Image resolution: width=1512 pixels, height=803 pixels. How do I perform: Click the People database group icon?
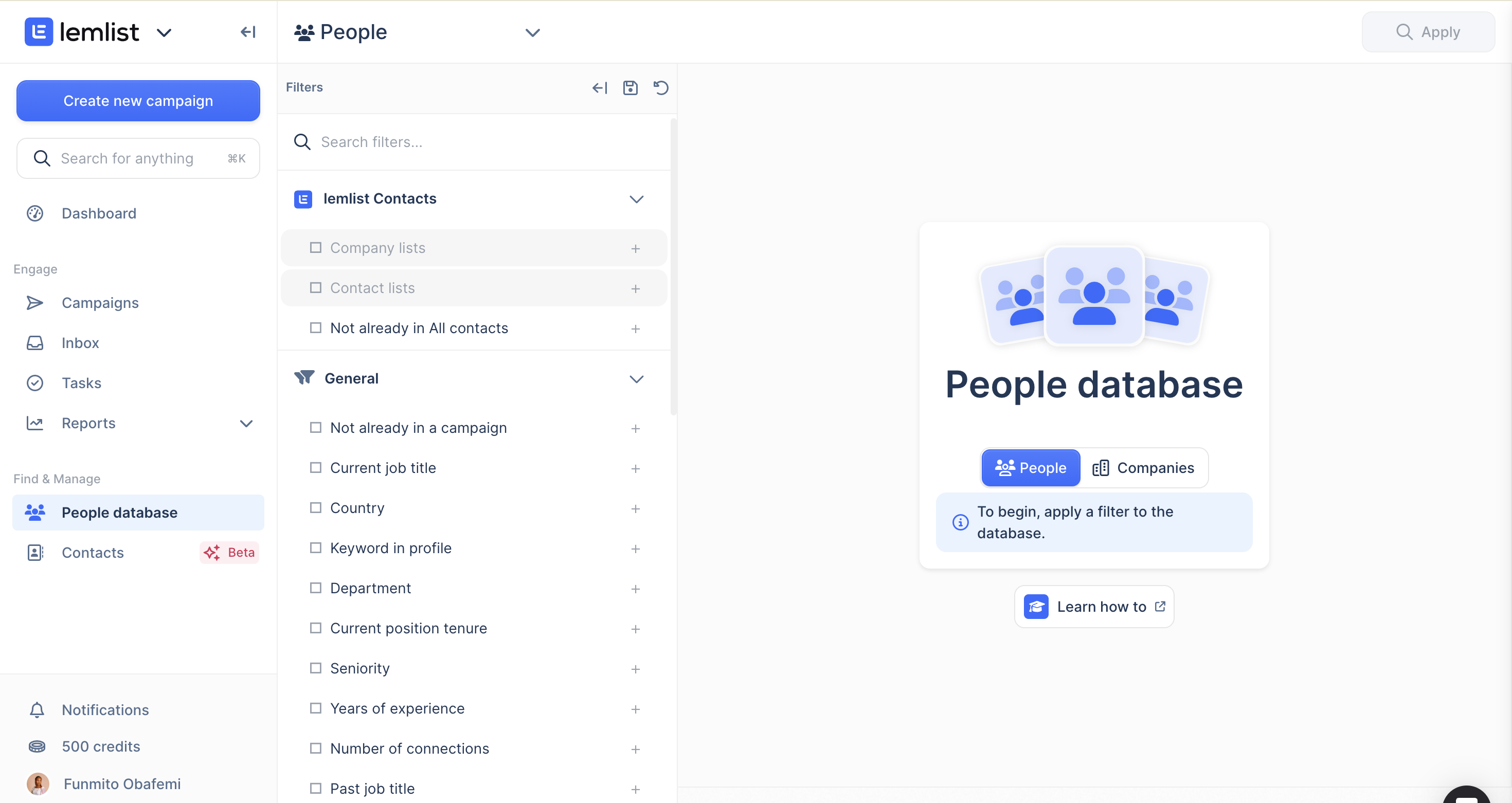coord(35,513)
